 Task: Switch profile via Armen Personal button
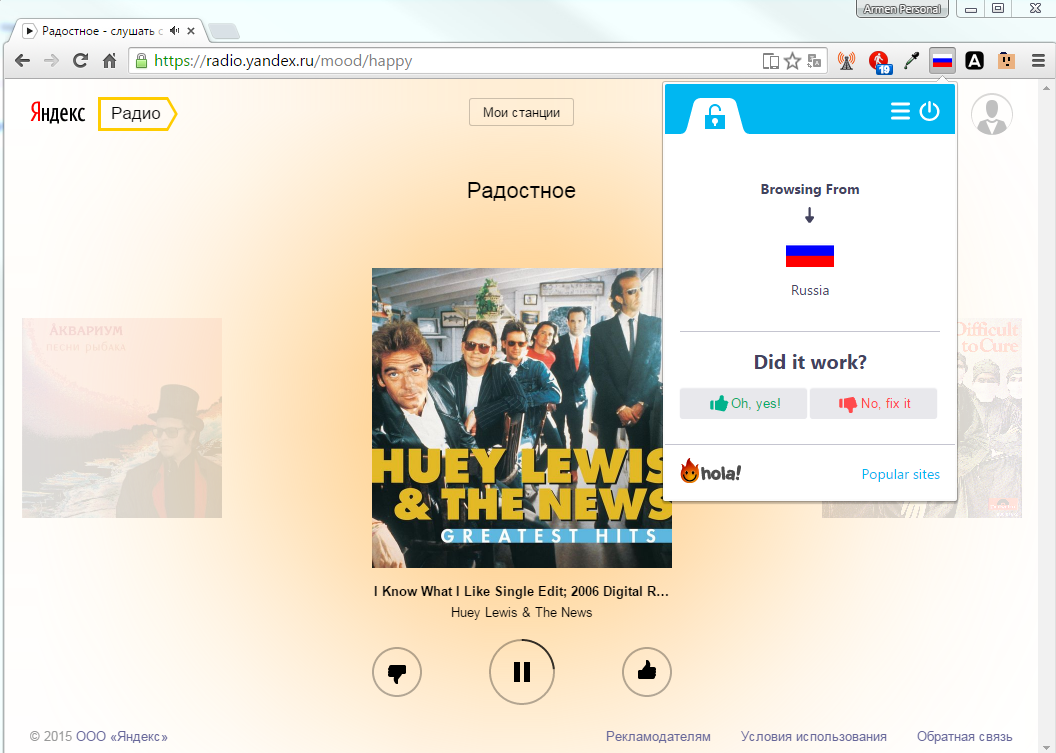902,9
